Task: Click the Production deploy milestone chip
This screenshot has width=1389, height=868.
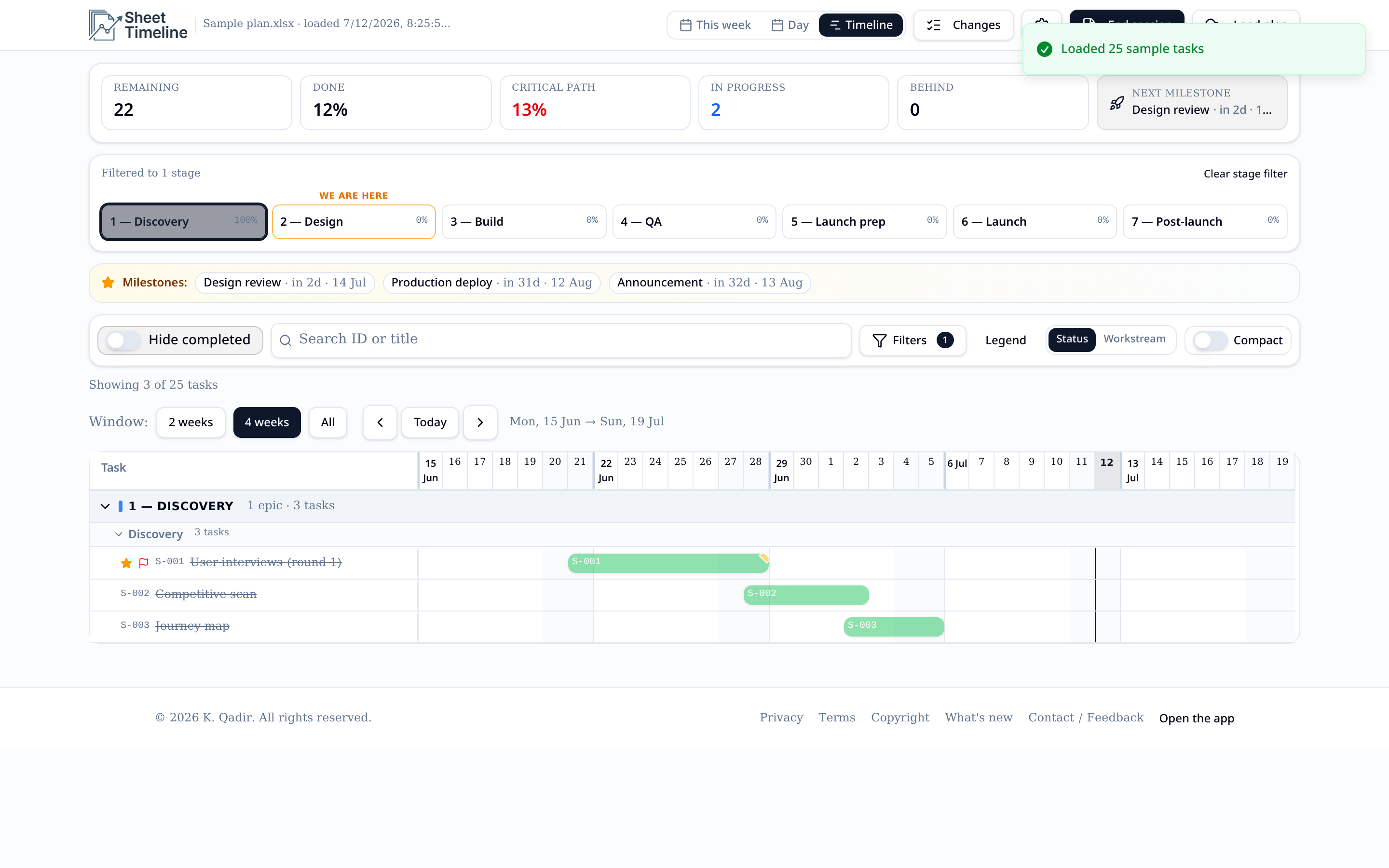Action: 491,283
